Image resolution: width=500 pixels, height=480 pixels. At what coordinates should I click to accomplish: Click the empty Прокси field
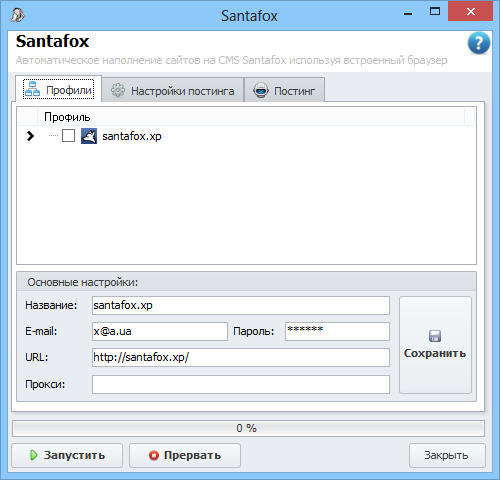coord(241,384)
